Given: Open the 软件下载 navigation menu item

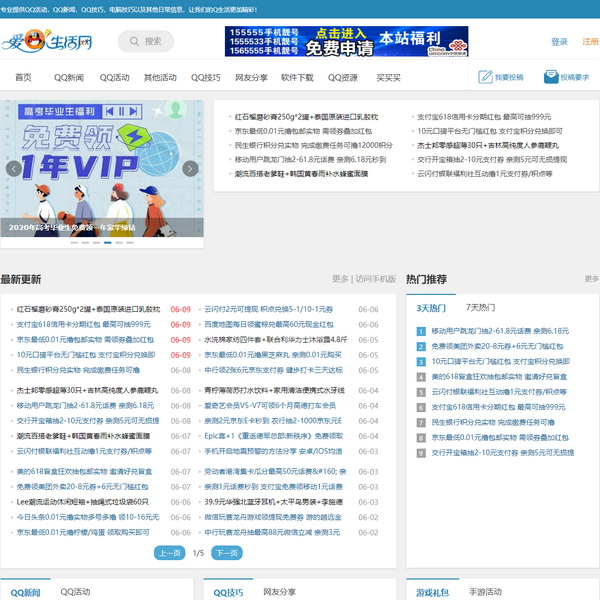Looking at the screenshot, I should (297, 77).
